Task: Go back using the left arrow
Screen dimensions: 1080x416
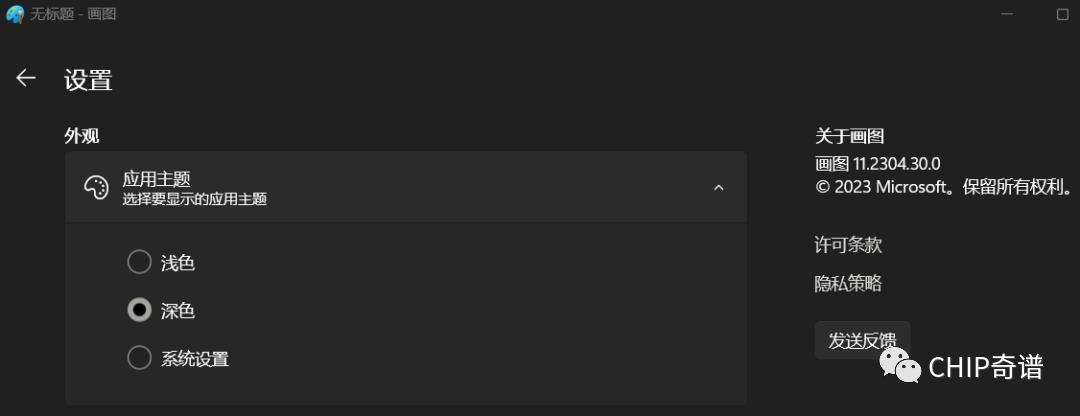Action: [26, 79]
